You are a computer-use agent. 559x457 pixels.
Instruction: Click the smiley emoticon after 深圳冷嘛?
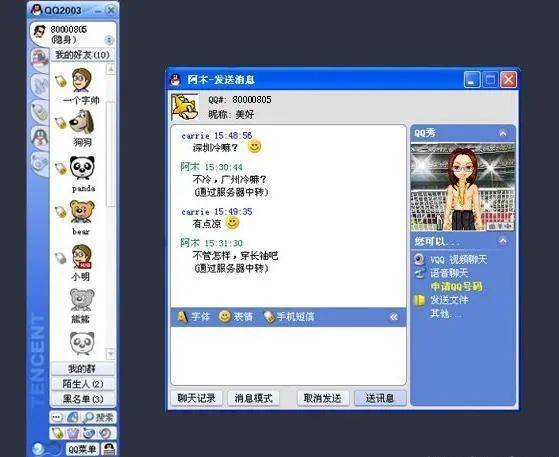(254, 146)
